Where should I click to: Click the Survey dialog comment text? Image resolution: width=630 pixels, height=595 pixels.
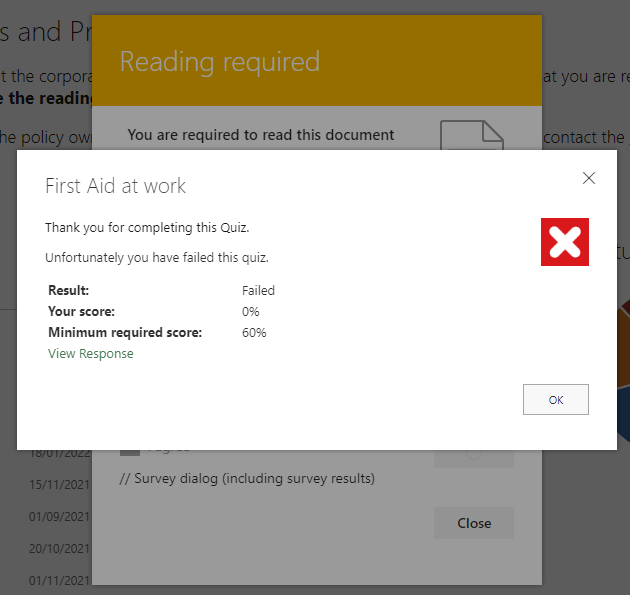[247, 479]
